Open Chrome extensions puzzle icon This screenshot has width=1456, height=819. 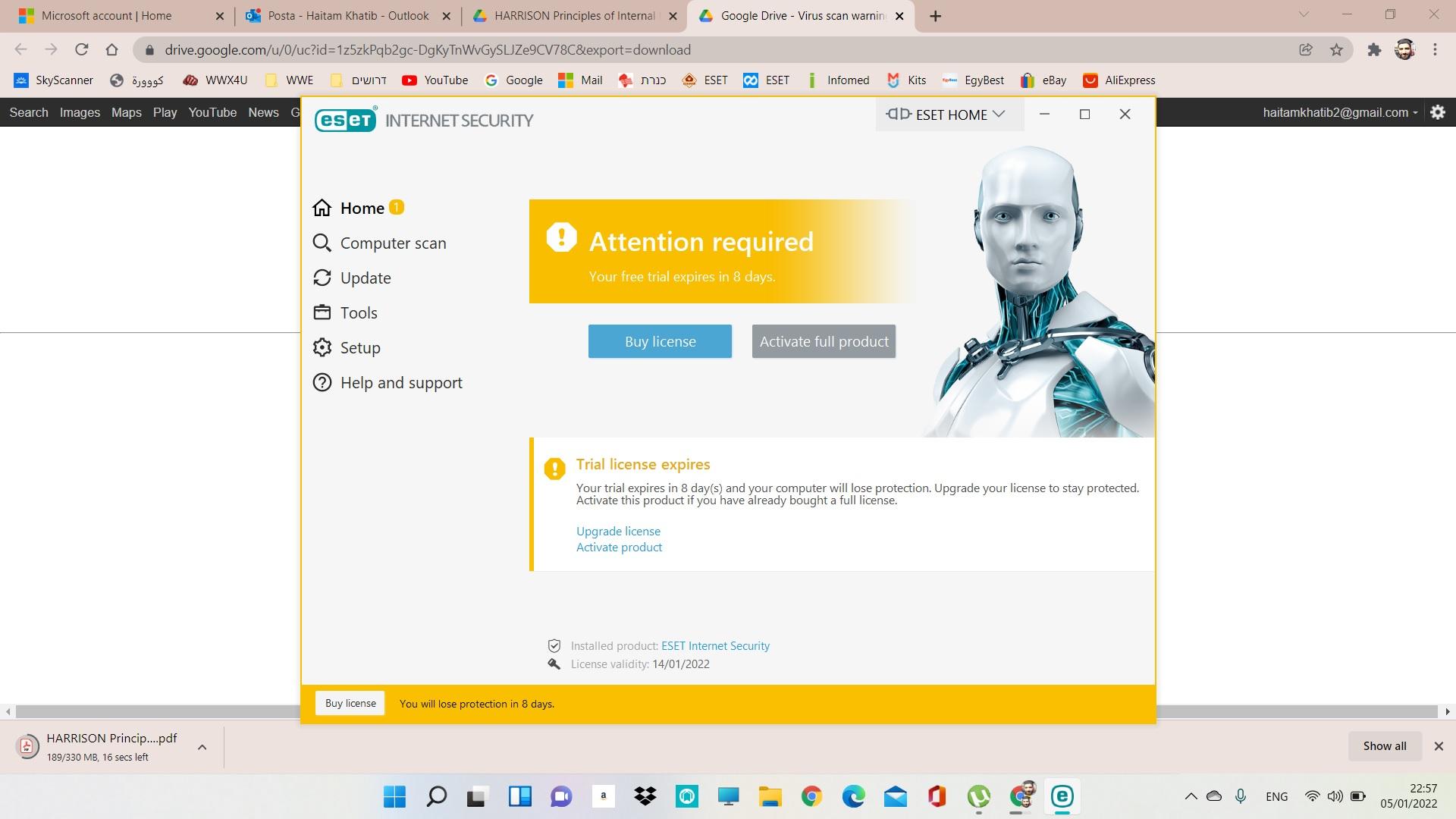click(1374, 49)
